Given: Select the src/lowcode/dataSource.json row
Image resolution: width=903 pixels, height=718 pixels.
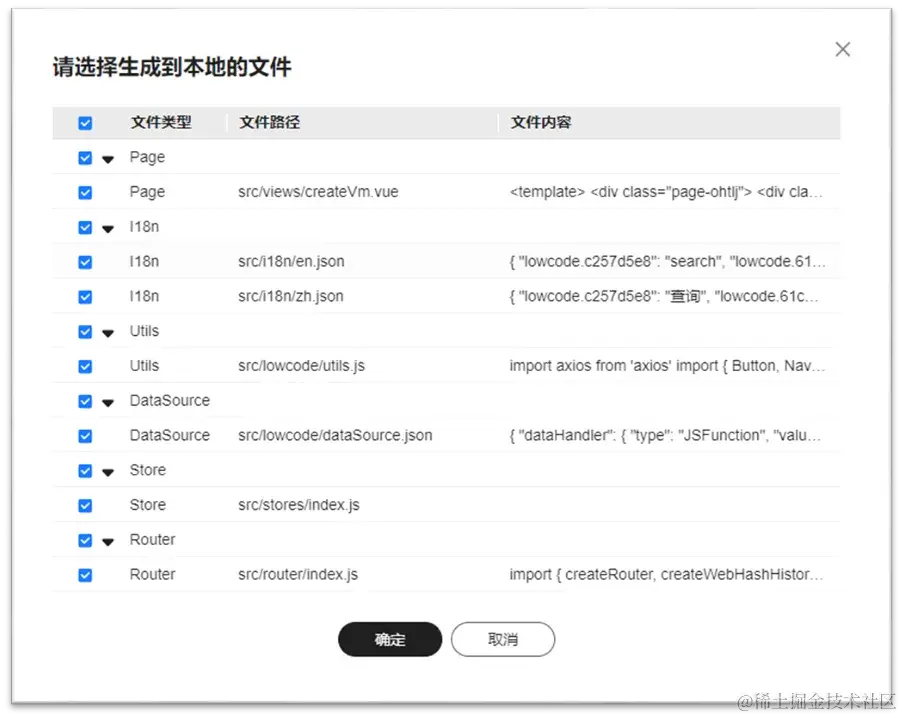Looking at the screenshot, I should click(335, 435).
